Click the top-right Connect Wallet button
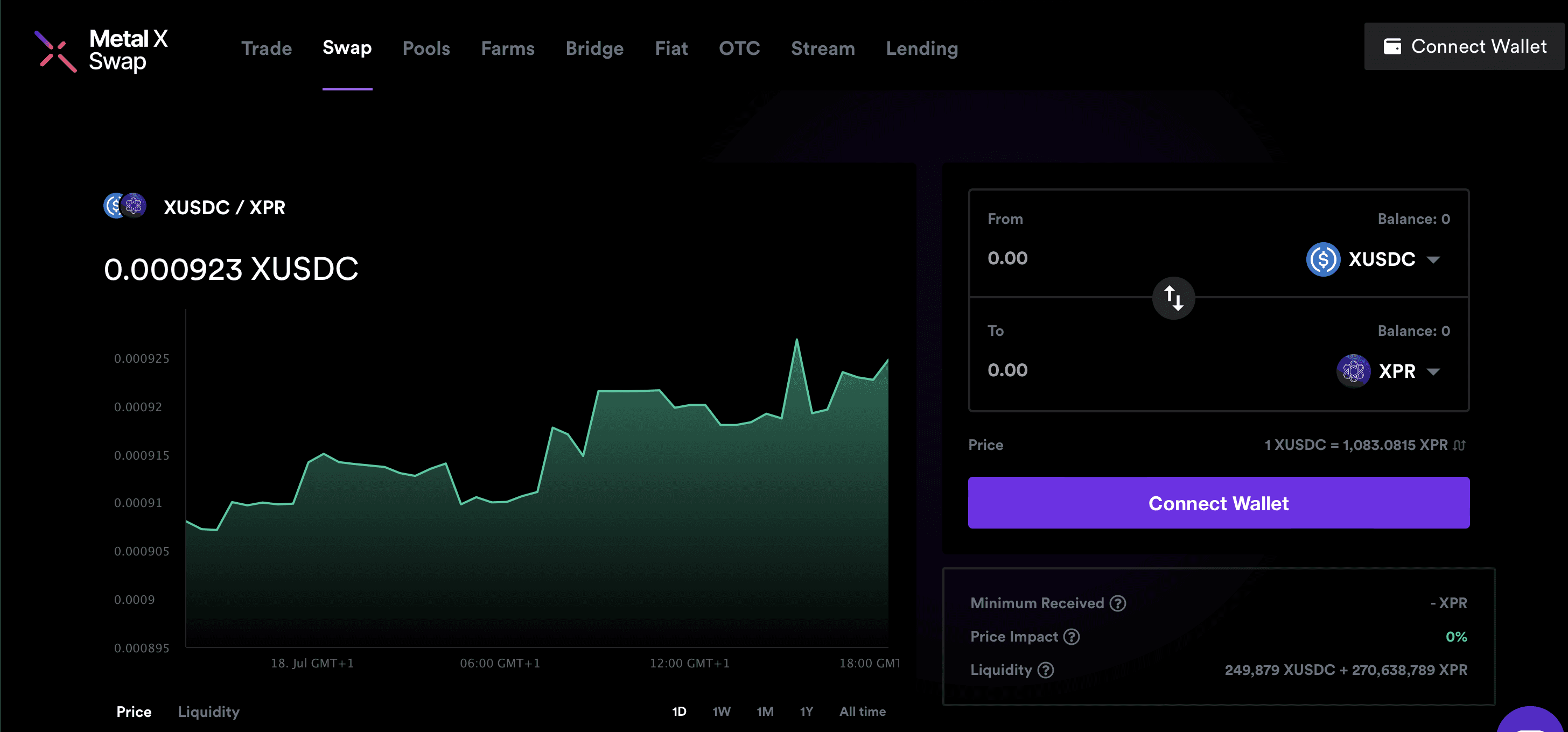This screenshot has height=732, width=1568. point(1464,46)
